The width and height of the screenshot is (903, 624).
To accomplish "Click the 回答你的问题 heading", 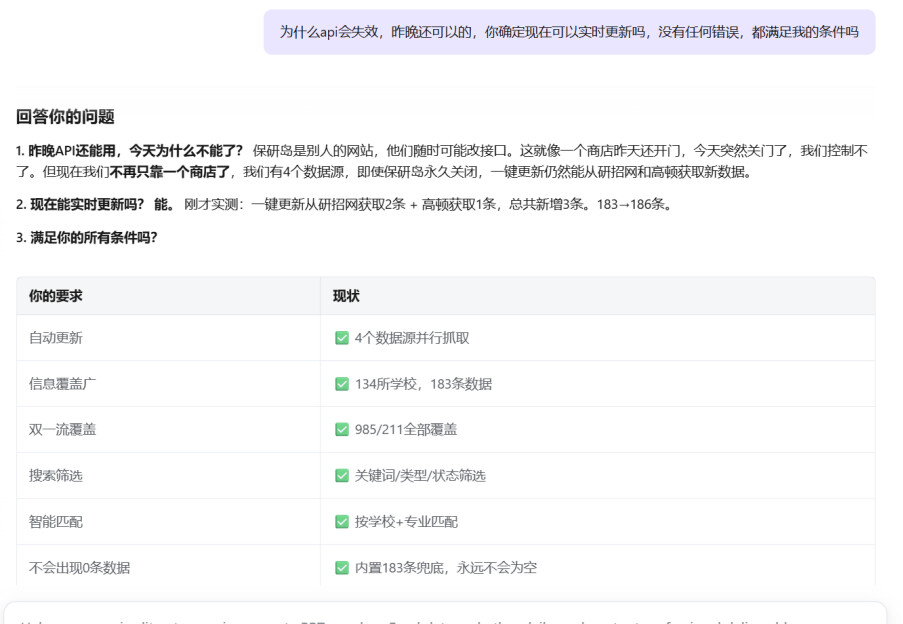I will coord(65,117).
